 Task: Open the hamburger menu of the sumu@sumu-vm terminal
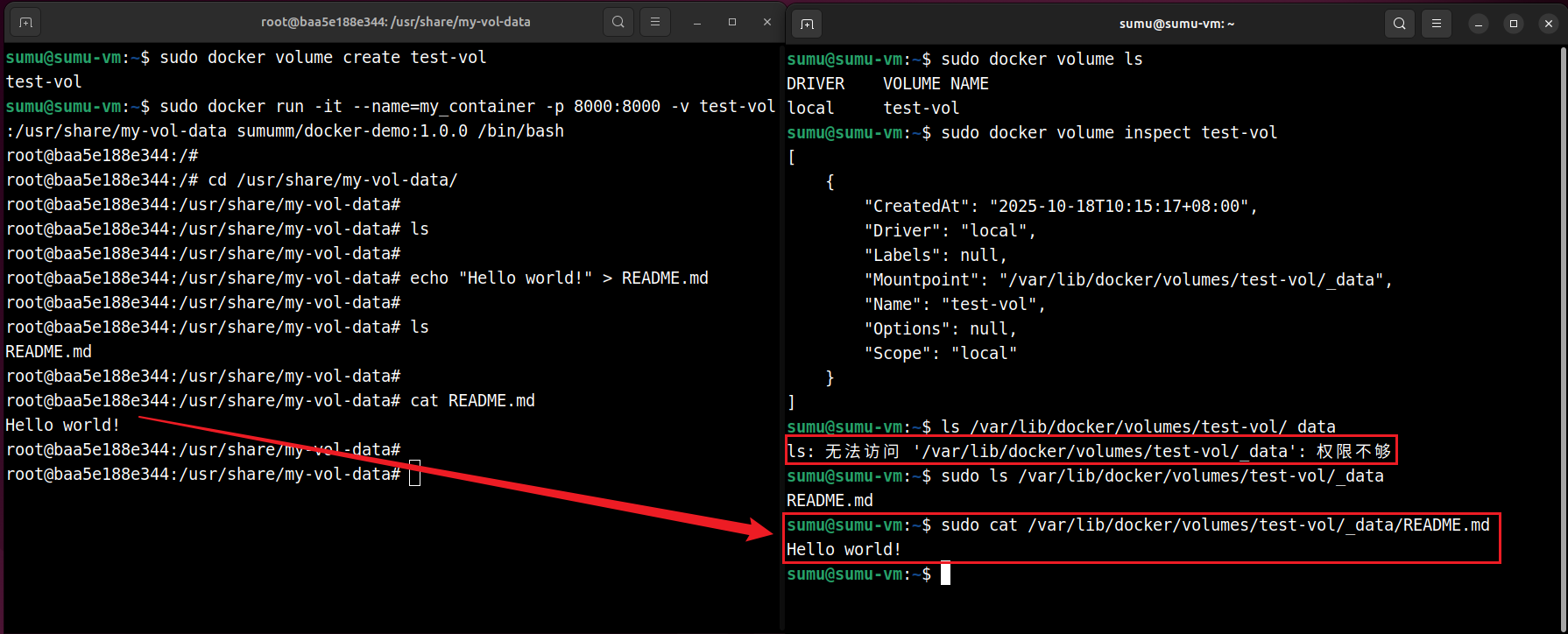[1437, 24]
